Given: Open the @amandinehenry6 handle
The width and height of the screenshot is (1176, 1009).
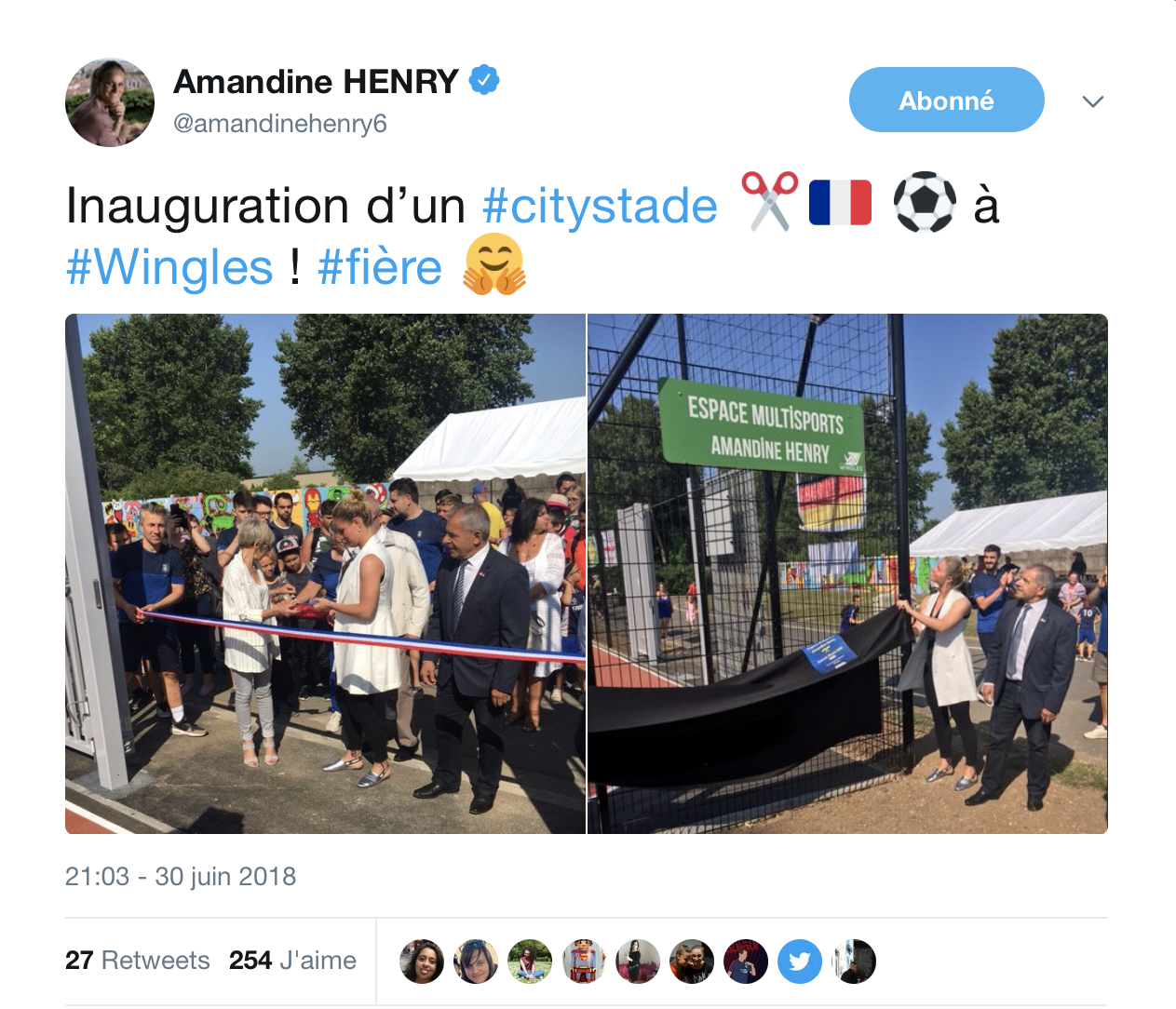Looking at the screenshot, I should 280,124.
